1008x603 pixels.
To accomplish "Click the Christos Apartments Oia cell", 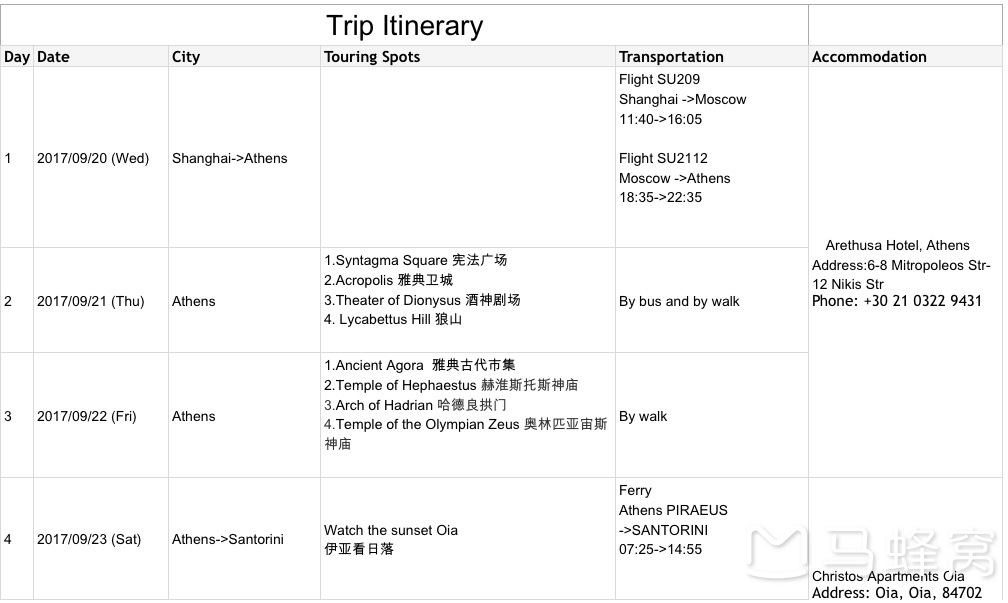I will click(904, 580).
